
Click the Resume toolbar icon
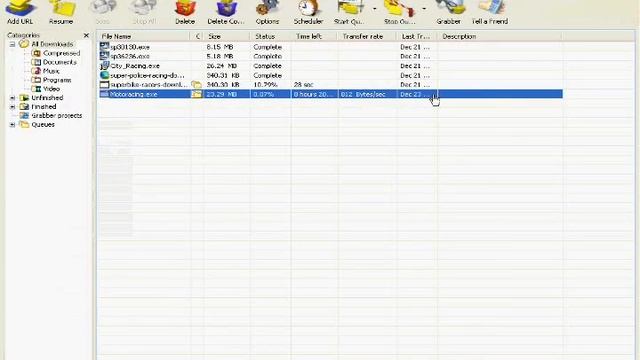[61, 12]
